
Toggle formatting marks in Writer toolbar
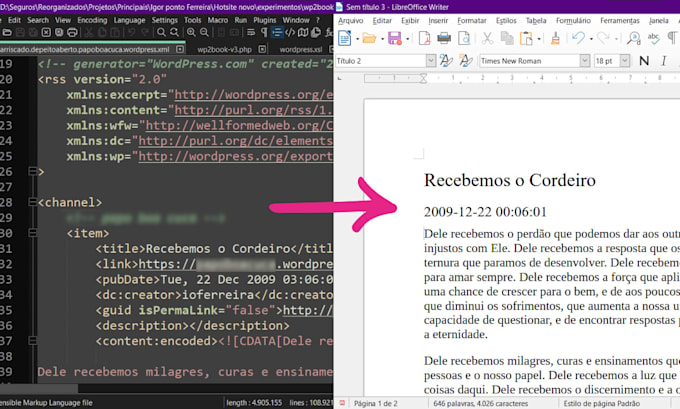(x=673, y=38)
